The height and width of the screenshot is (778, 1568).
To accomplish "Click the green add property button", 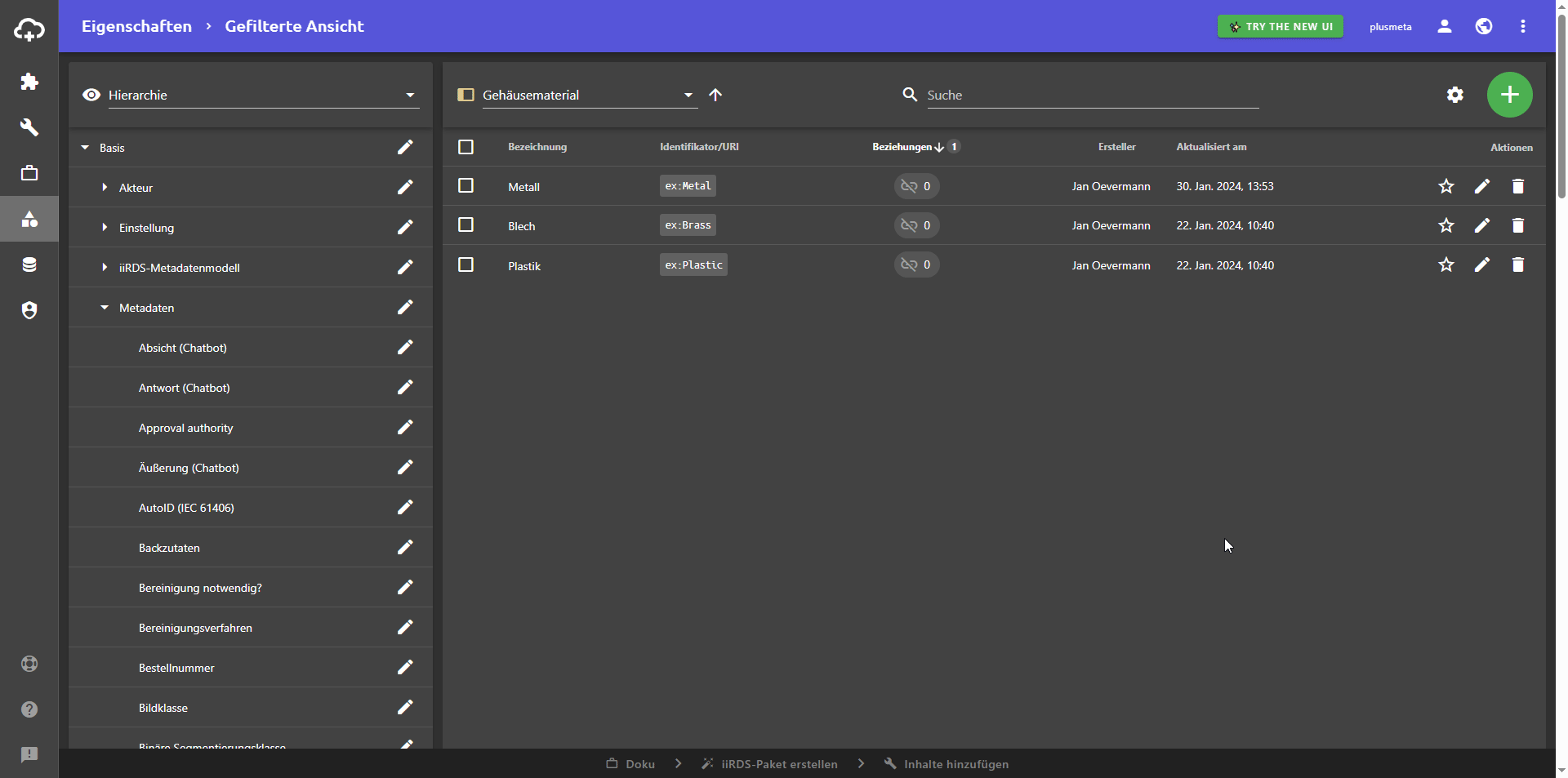I will pos(1509,95).
